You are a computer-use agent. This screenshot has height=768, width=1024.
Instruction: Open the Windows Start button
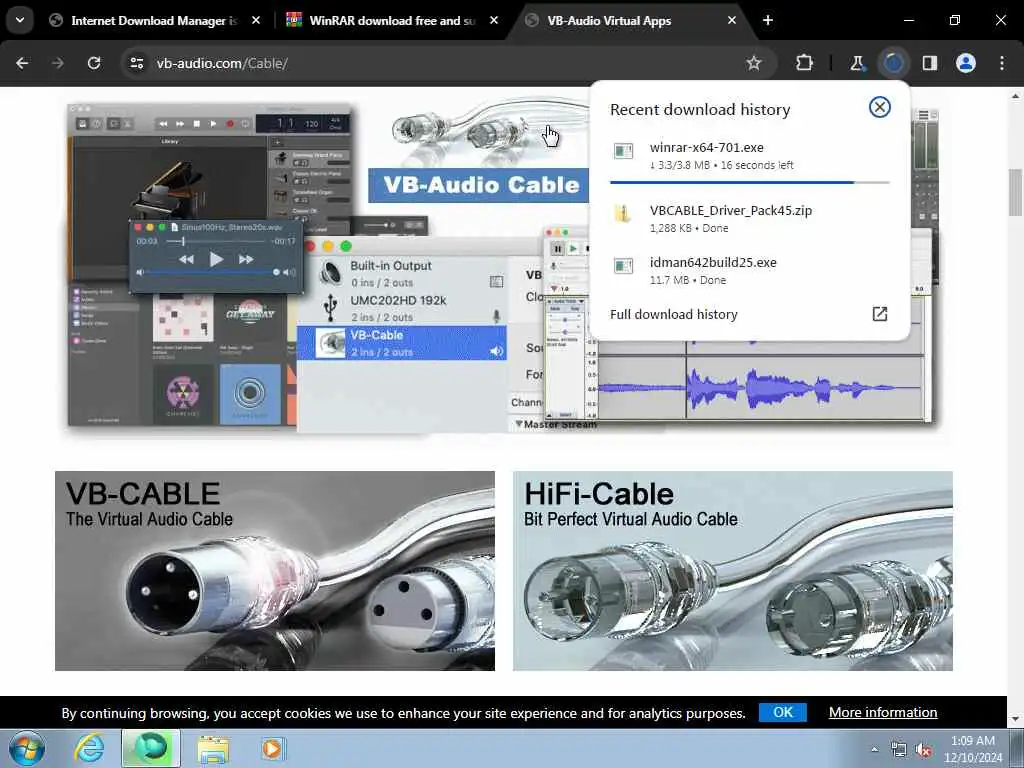(x=27, y=748)
